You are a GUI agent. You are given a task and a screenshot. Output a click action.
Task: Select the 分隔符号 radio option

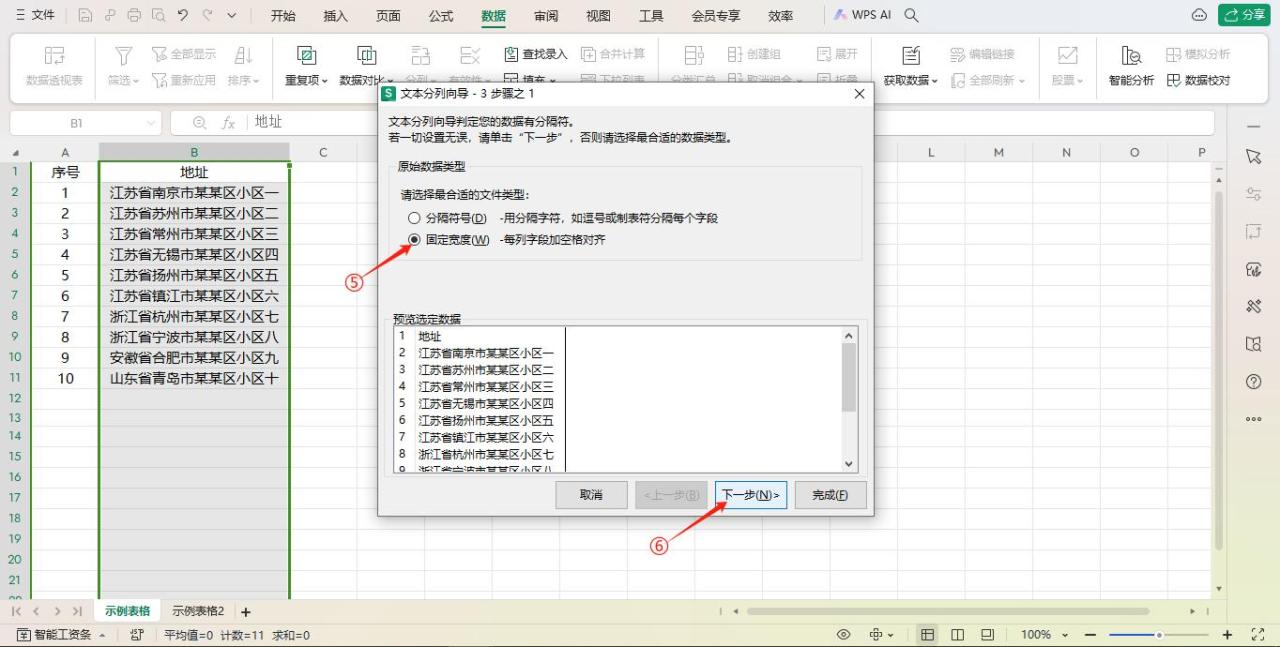414,218
